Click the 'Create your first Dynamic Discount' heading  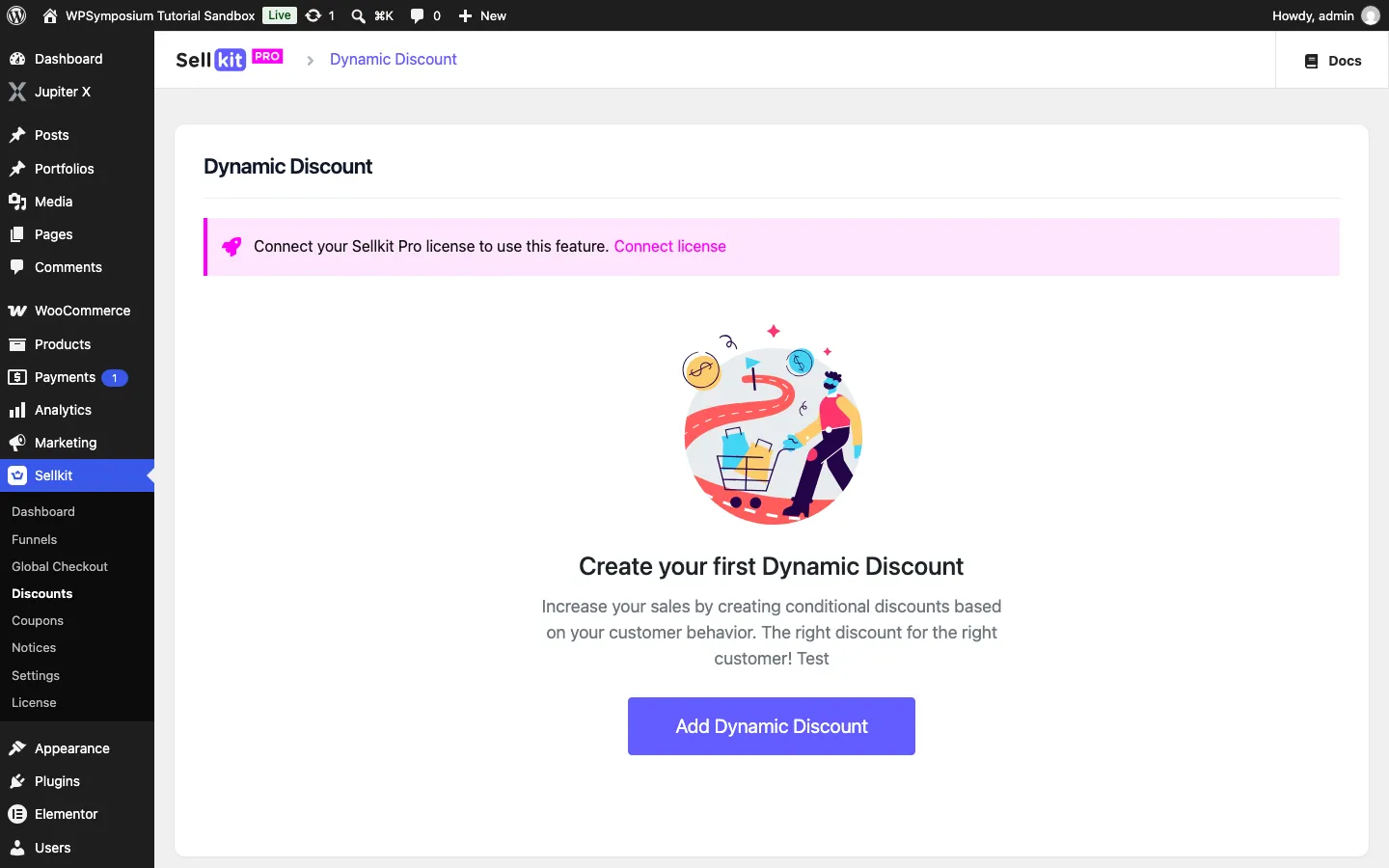tap(772, 566)
